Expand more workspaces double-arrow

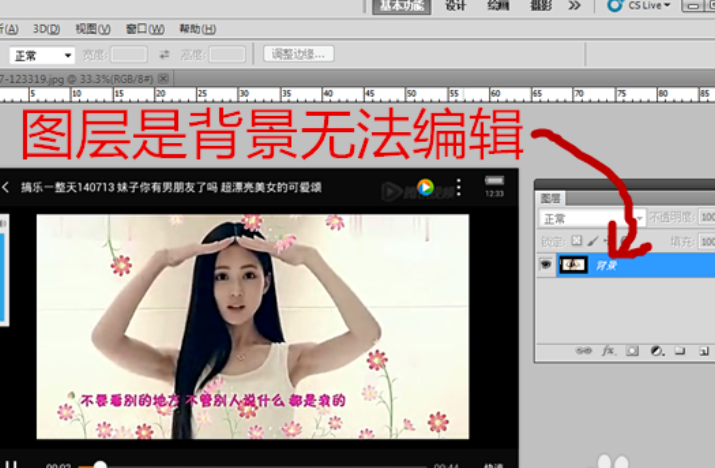pos(575,5)
